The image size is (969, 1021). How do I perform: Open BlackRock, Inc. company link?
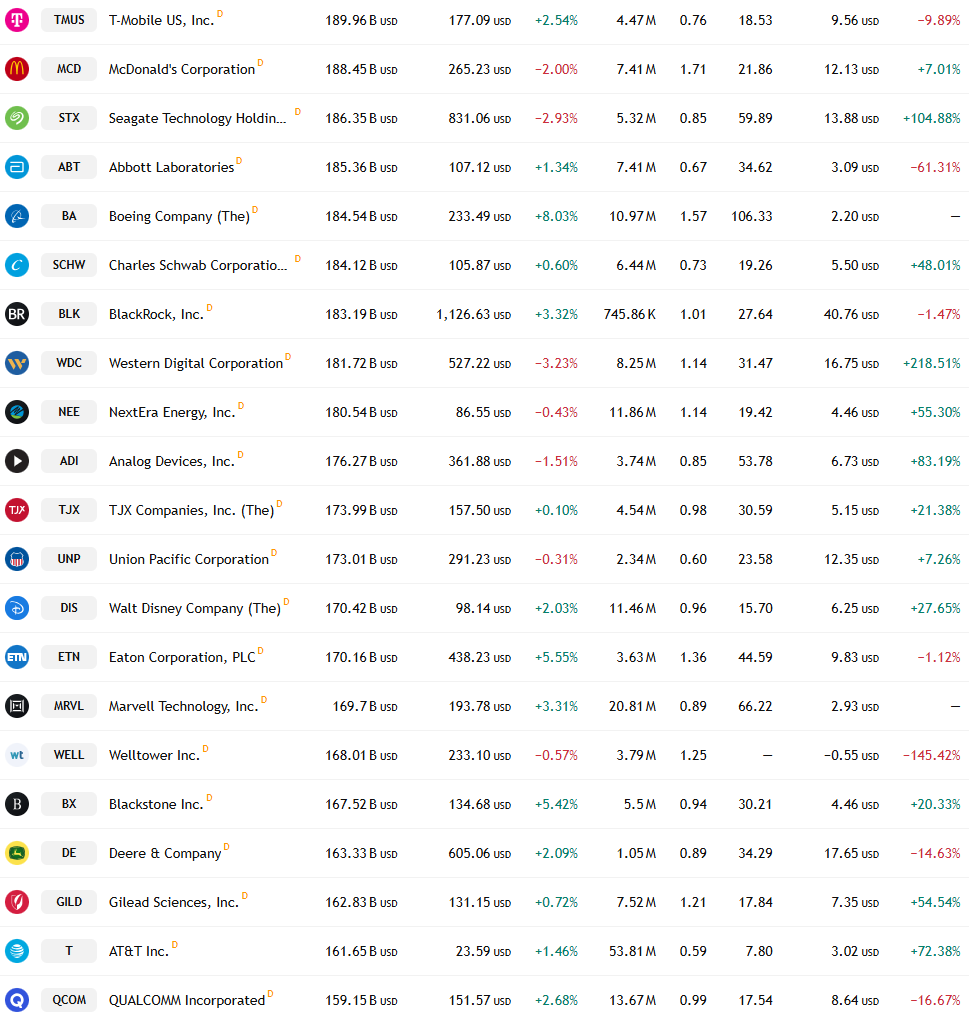coord(156,315)
